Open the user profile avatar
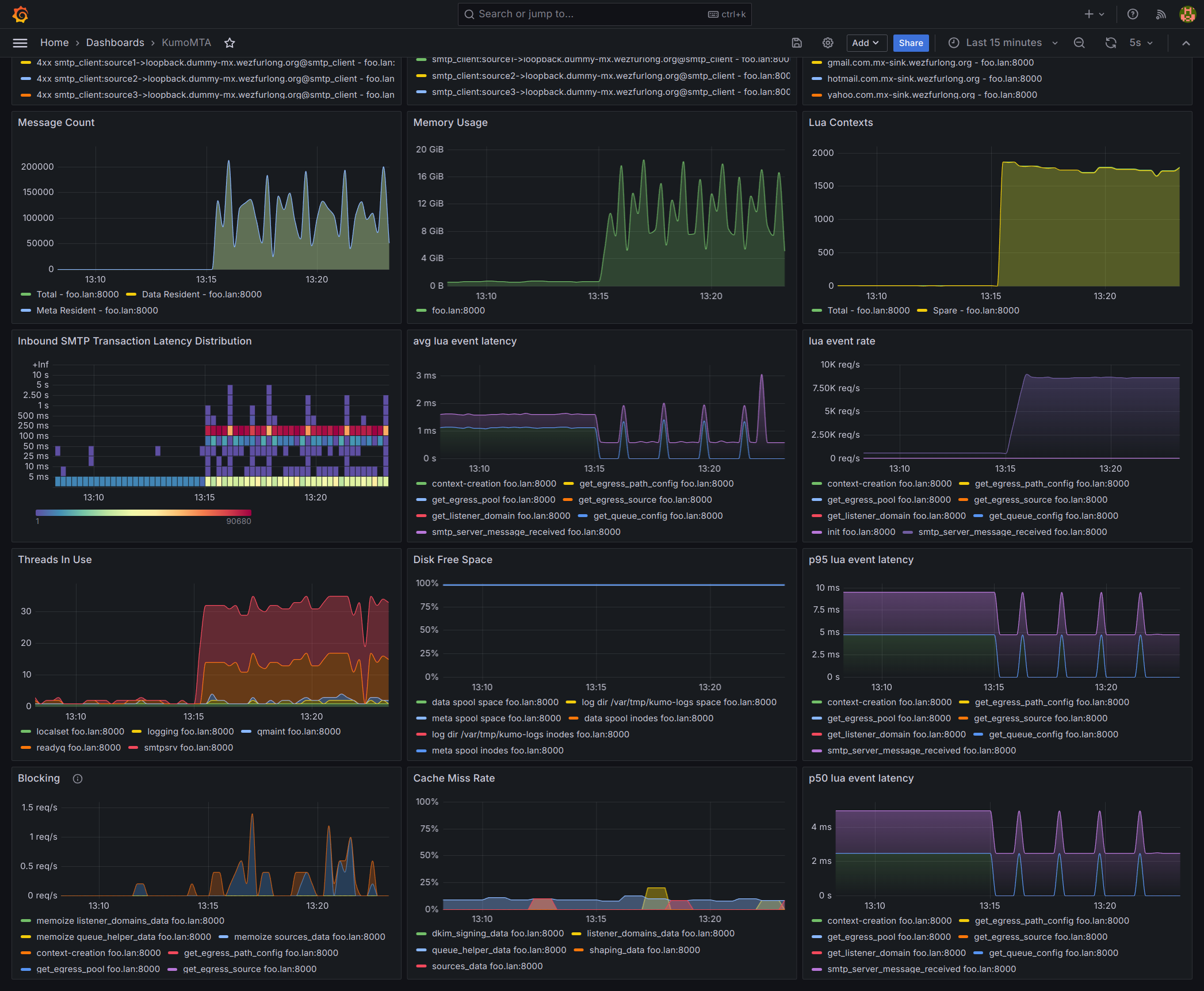 pyautogui.click(x=1187, y=14)
